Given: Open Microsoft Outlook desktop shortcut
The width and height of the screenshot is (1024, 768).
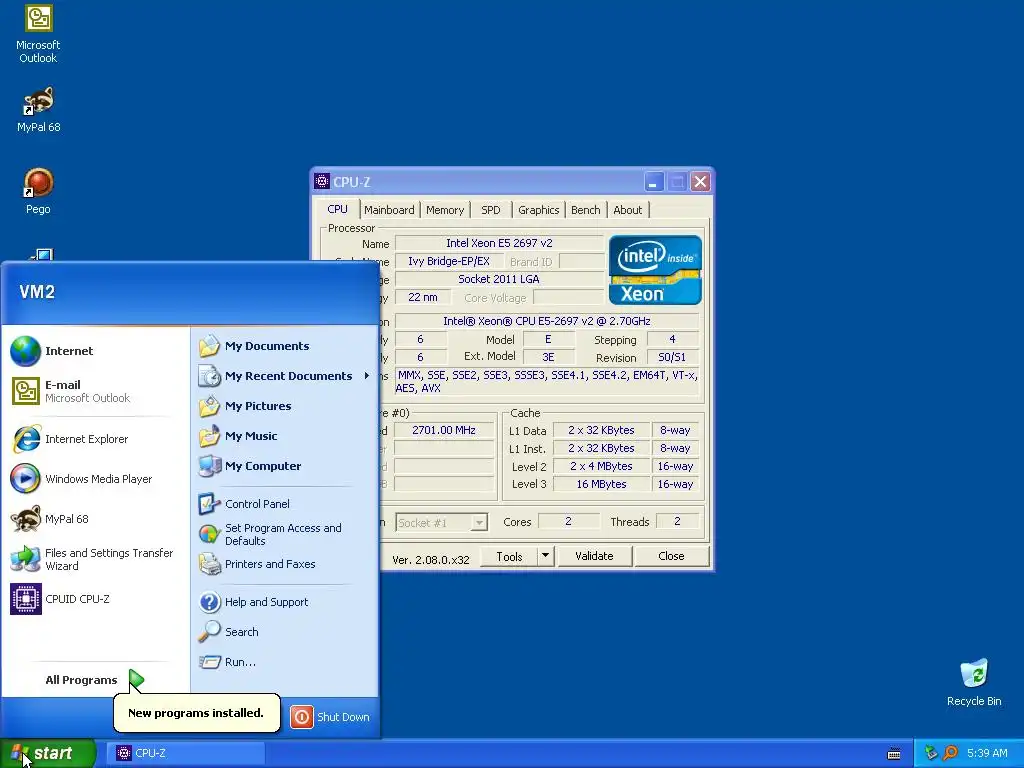Looking at the screenshot, I should click(38, 34).
